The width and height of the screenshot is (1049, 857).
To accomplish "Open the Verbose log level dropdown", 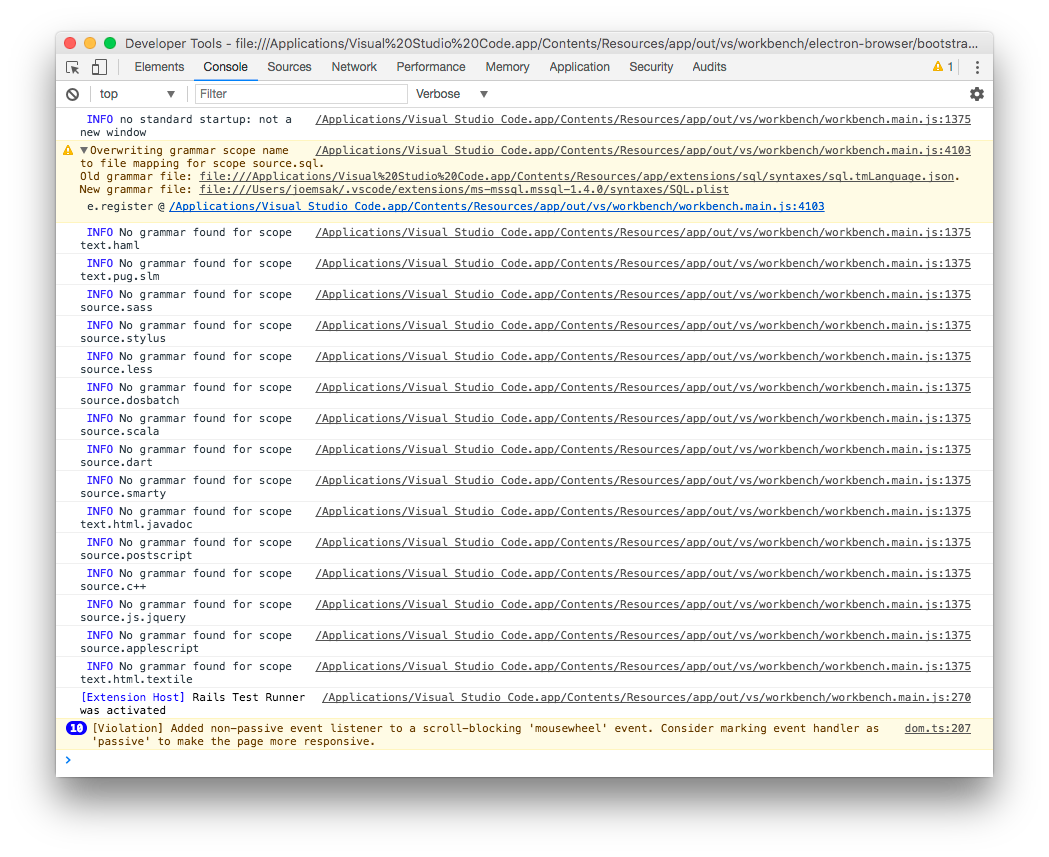I will (450, 93).
